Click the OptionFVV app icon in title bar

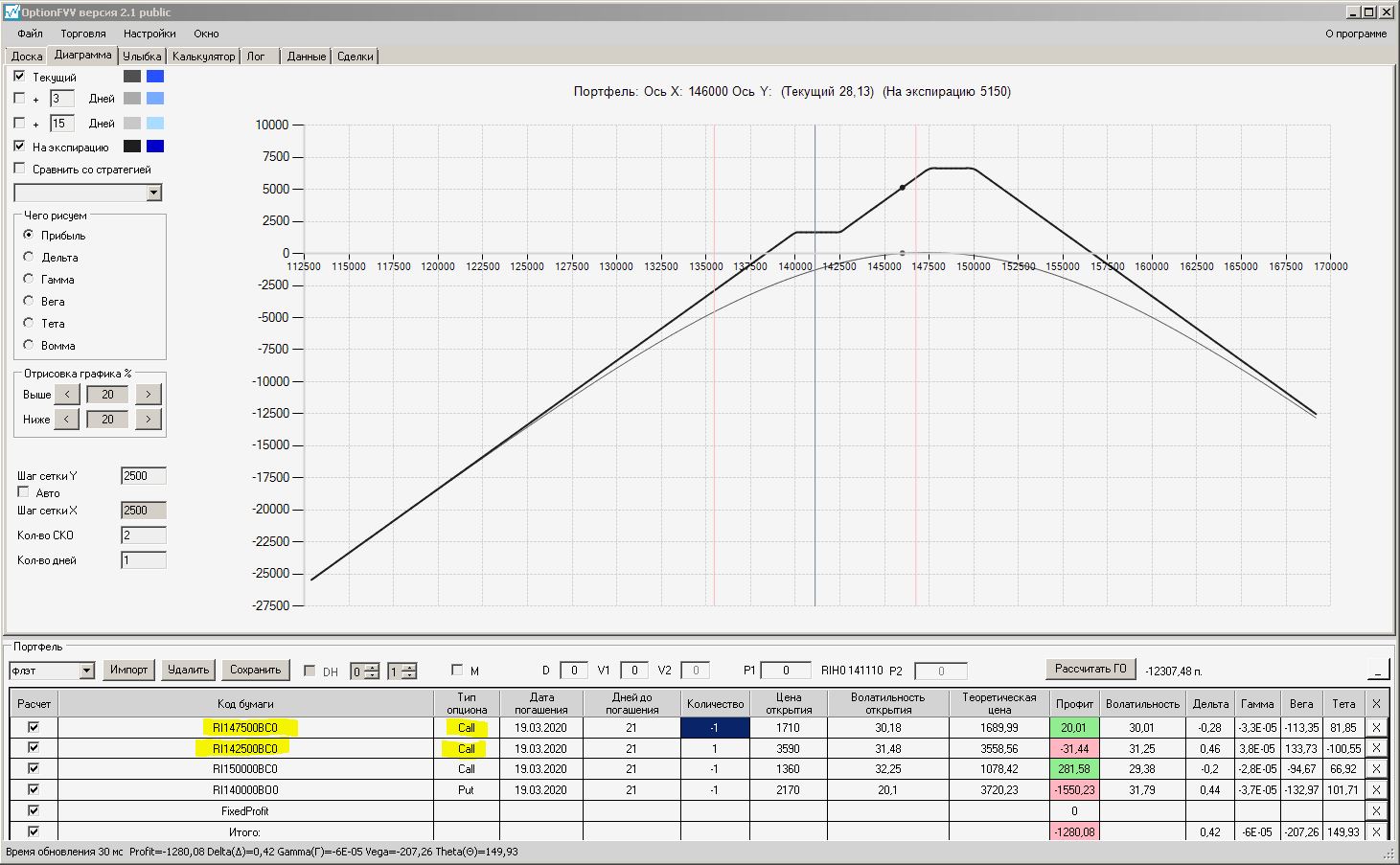click(x=11, y=11)
